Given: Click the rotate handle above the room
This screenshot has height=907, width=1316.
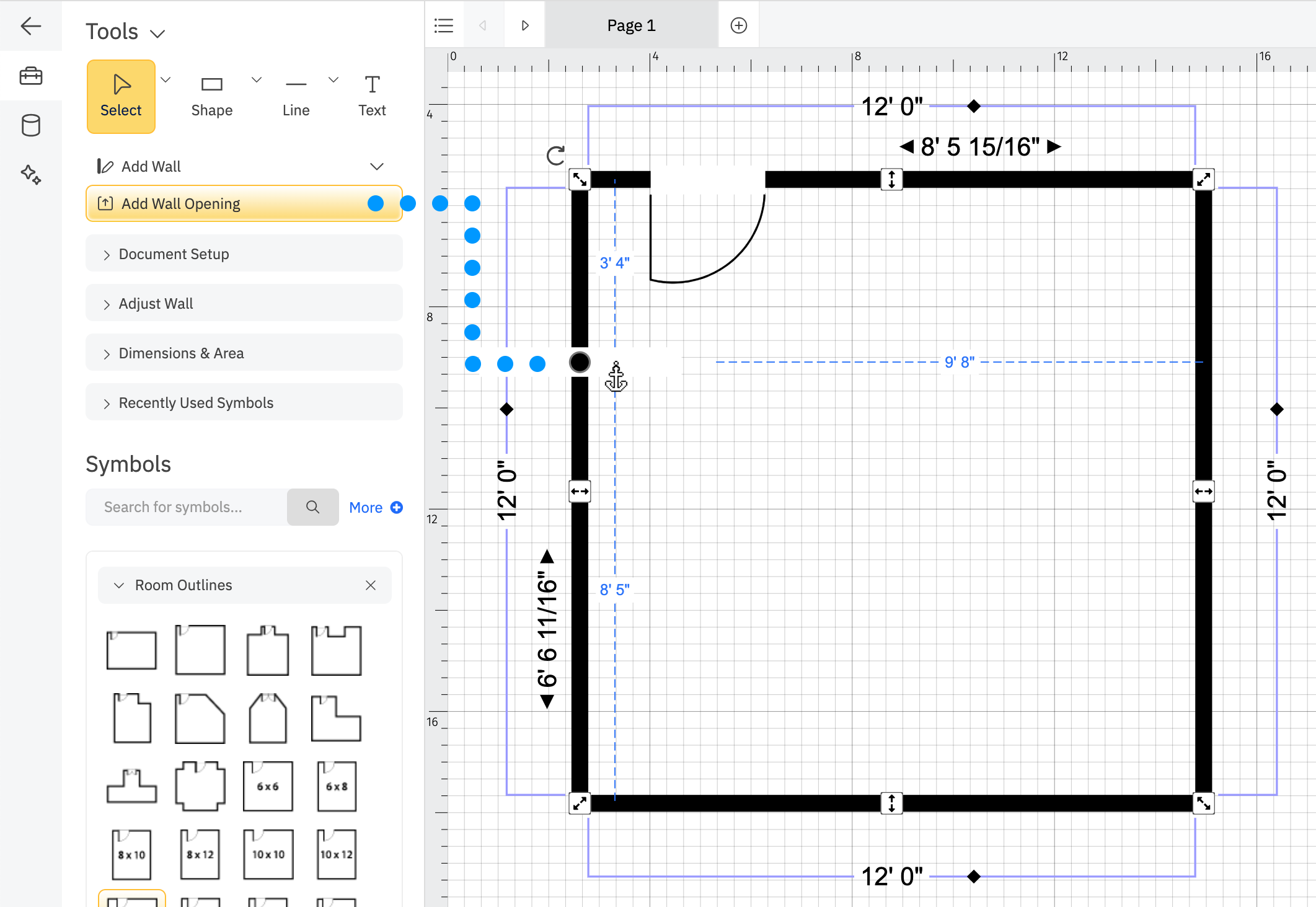Looking at the screenshot, I should 556,156.
